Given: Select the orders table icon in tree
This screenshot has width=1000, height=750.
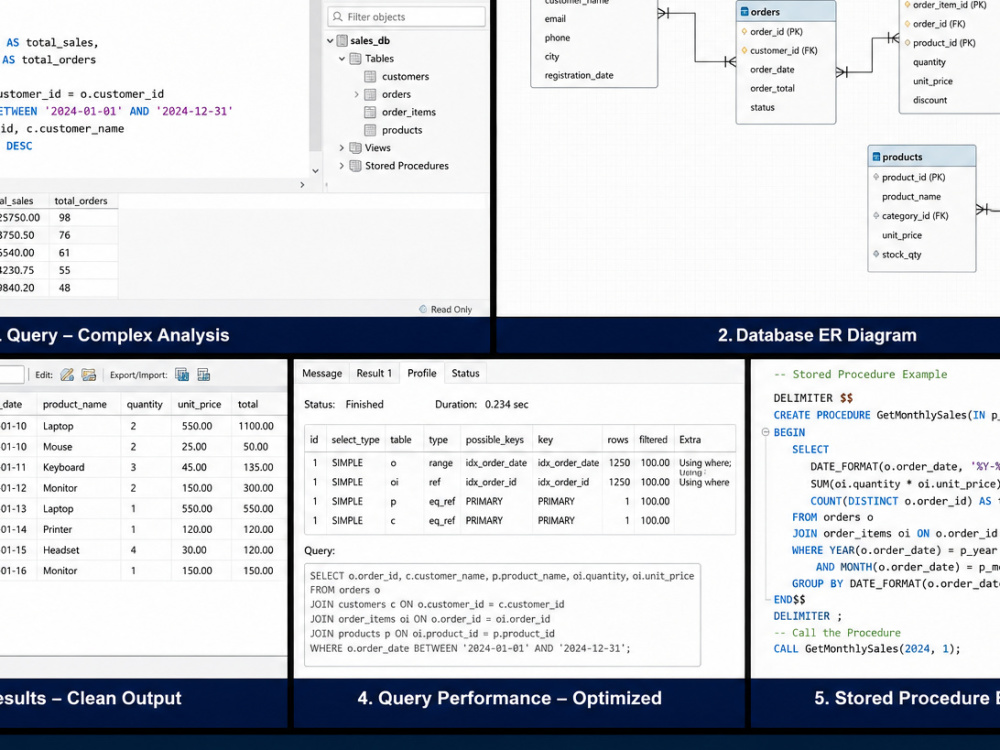Looking at the screenshot, I should point(370,94).
